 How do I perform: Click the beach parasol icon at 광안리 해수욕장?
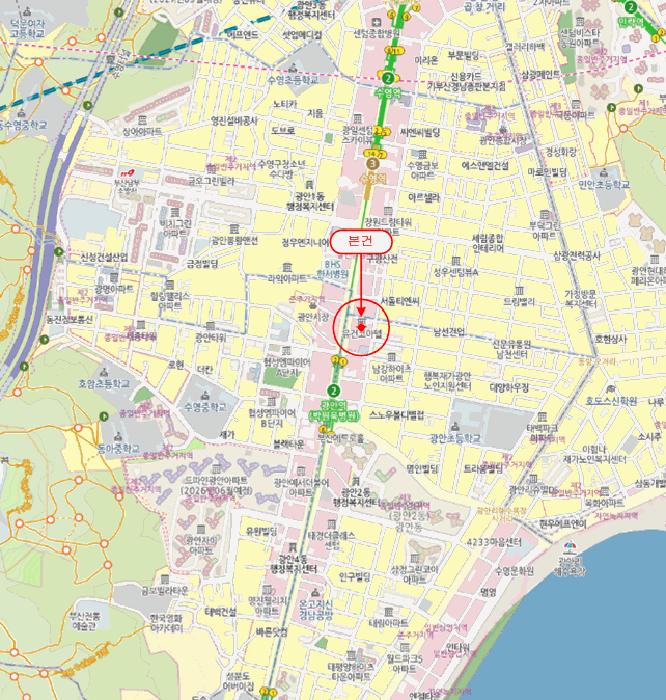tap(569, 547)
